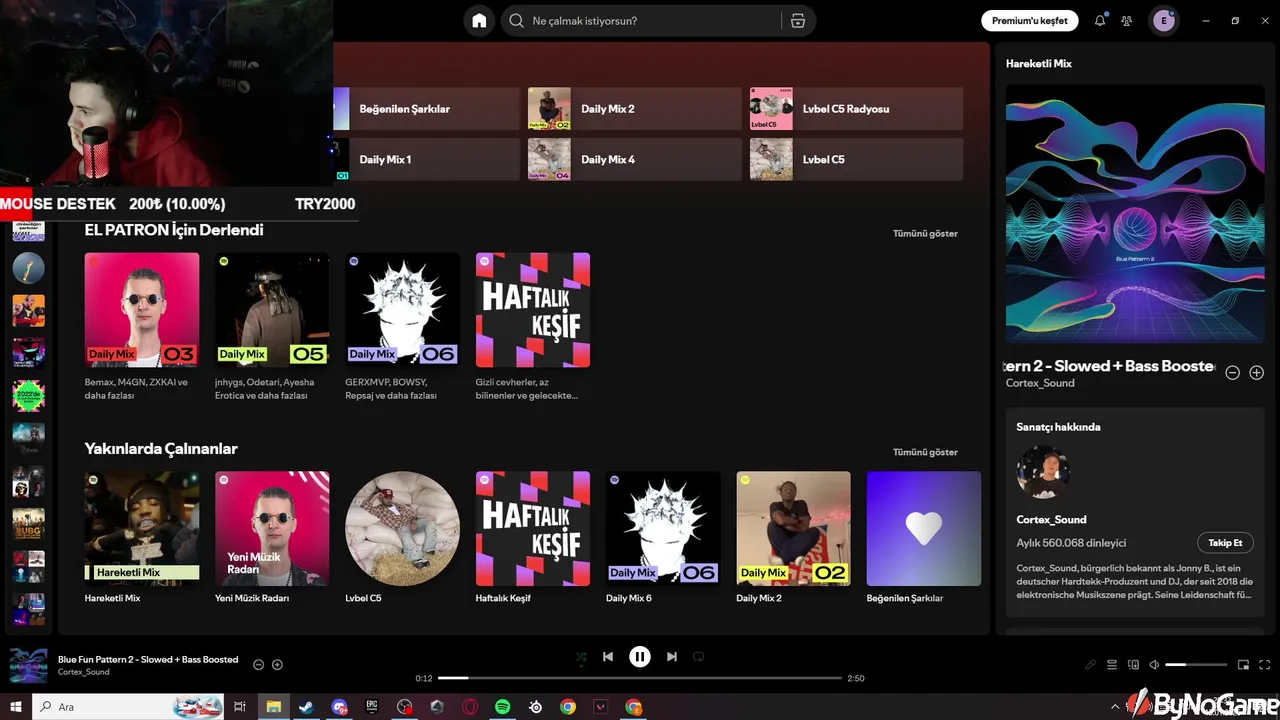Open 'Daily Mix 4' shortcut tile
The image size is (1280, 720).
pyautogui.click(x=634, y=159)
